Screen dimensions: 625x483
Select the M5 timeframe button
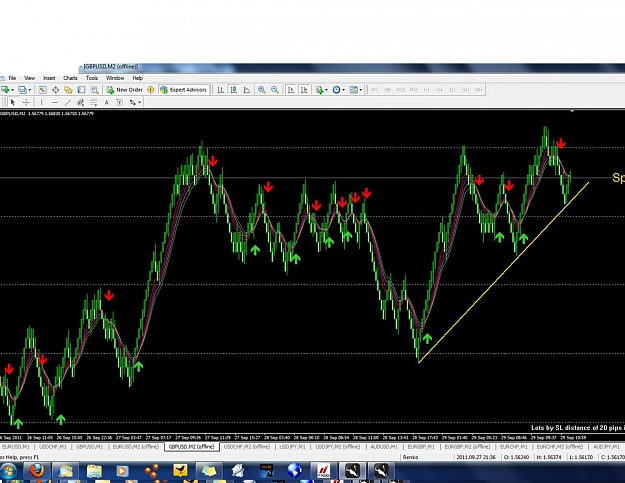click(x=387, y=90)
